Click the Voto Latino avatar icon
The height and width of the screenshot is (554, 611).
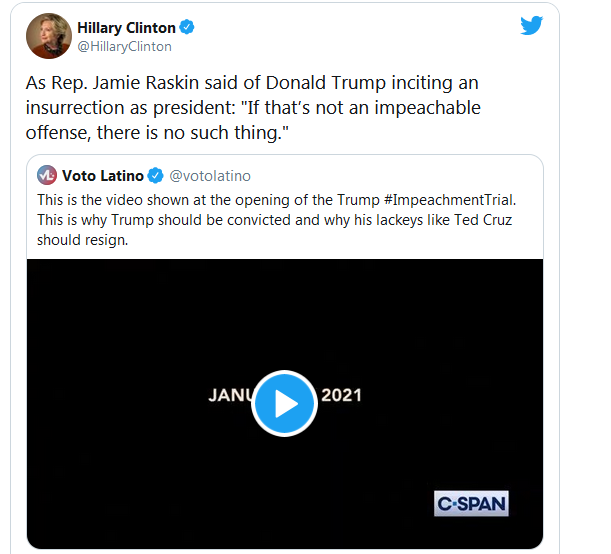47,176
